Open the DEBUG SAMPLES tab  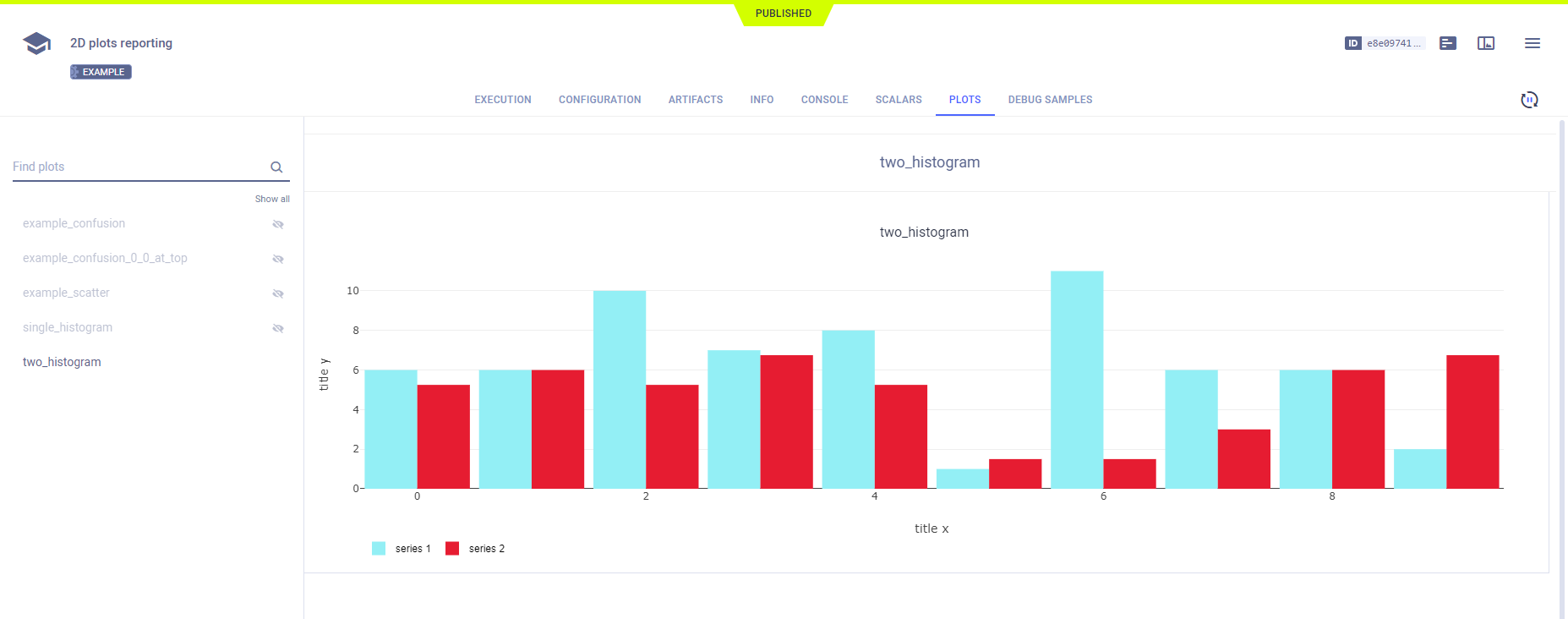pos(1050,100)
